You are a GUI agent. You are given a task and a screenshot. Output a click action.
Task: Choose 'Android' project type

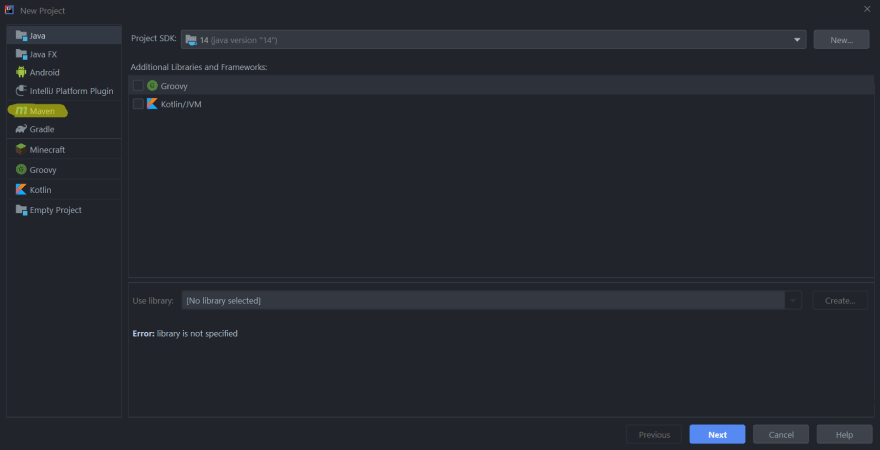click(44, 72)
